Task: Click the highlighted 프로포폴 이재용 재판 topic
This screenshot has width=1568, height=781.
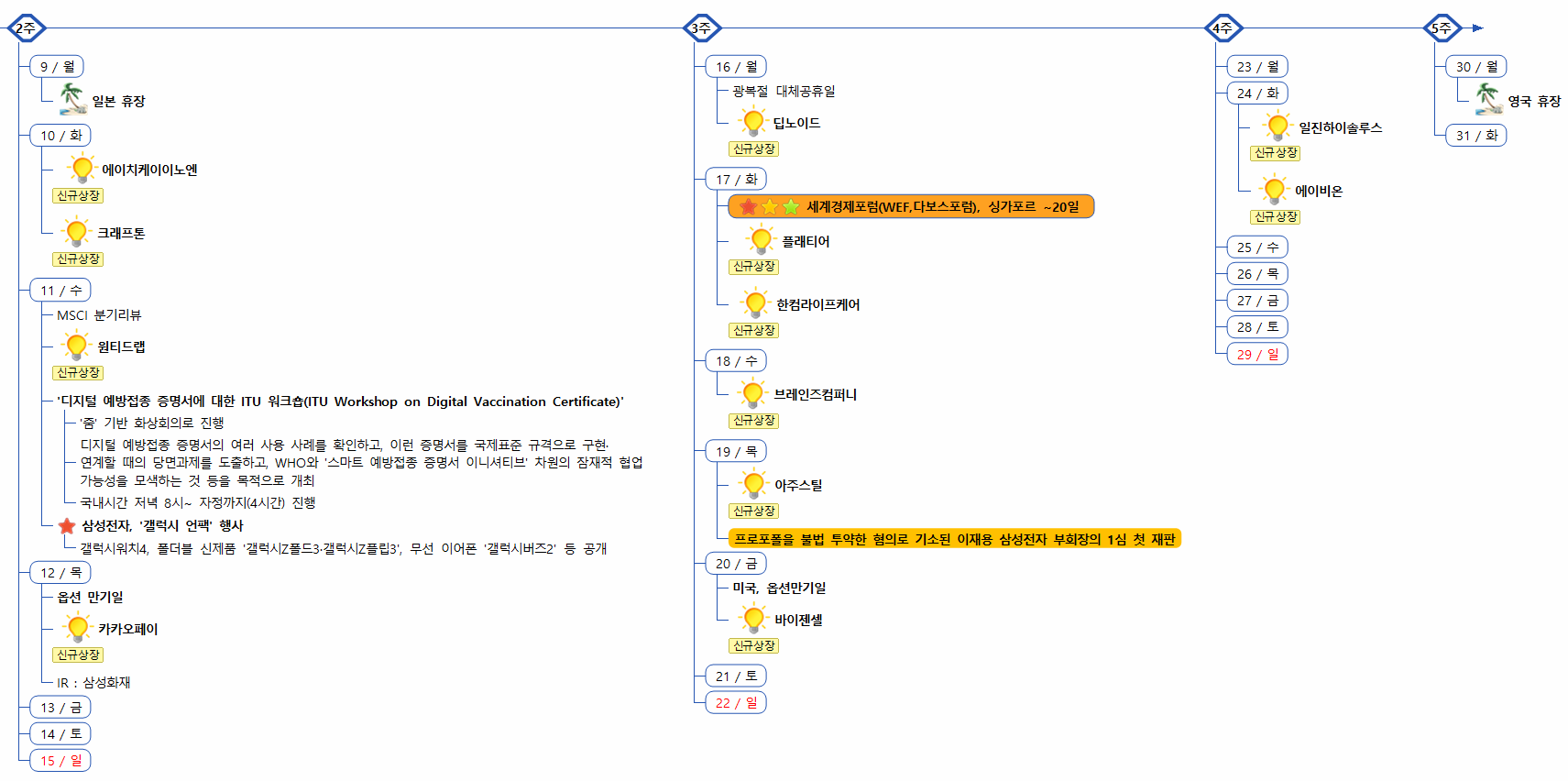Action: pos(955,539)
